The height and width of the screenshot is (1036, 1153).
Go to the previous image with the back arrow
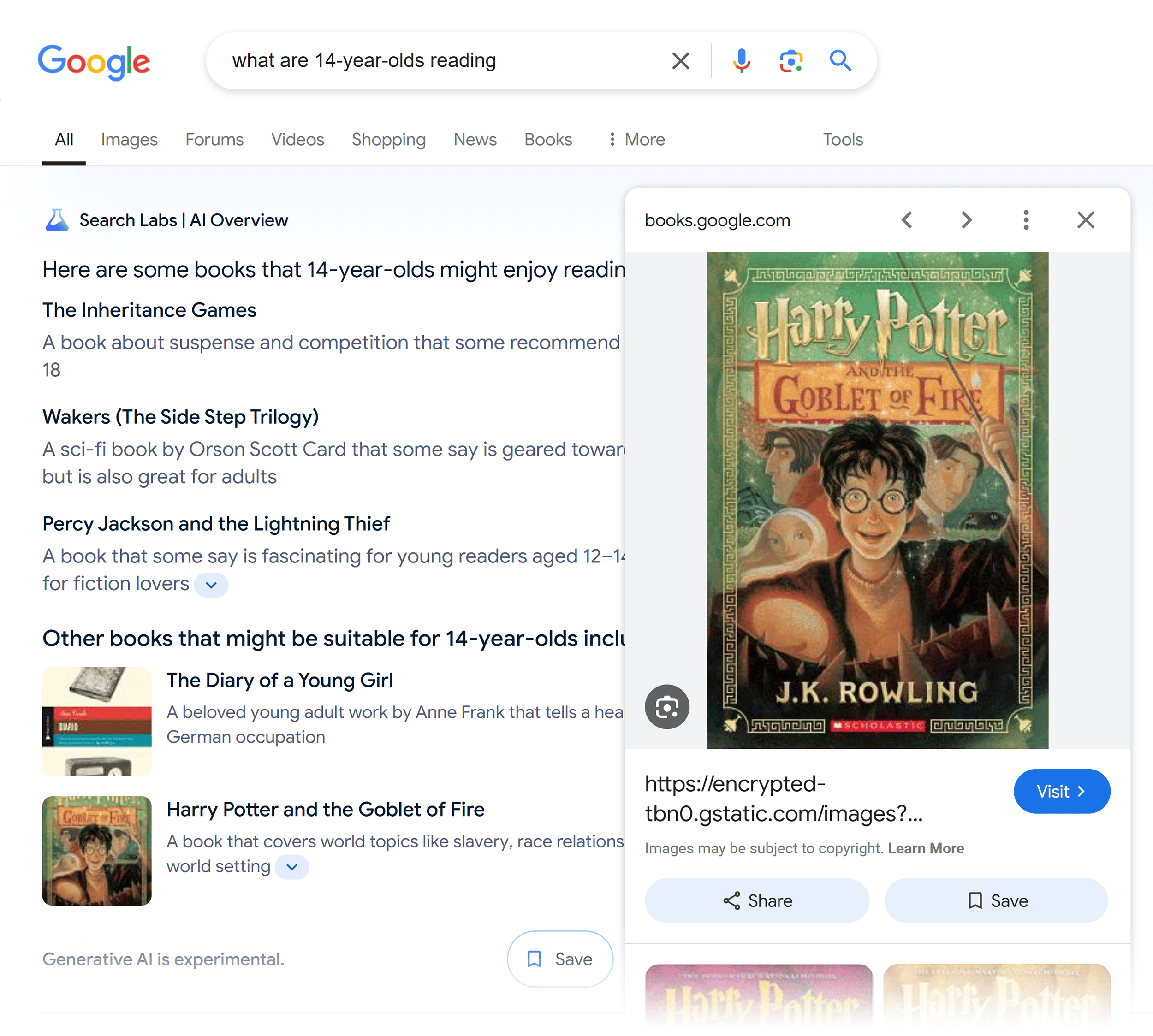click(x=907, y=220)
